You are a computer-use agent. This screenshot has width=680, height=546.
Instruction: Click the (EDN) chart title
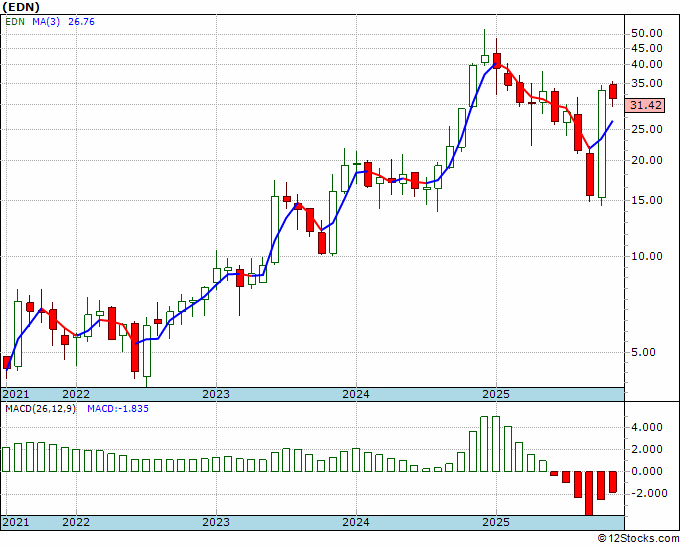click(21, 7)
